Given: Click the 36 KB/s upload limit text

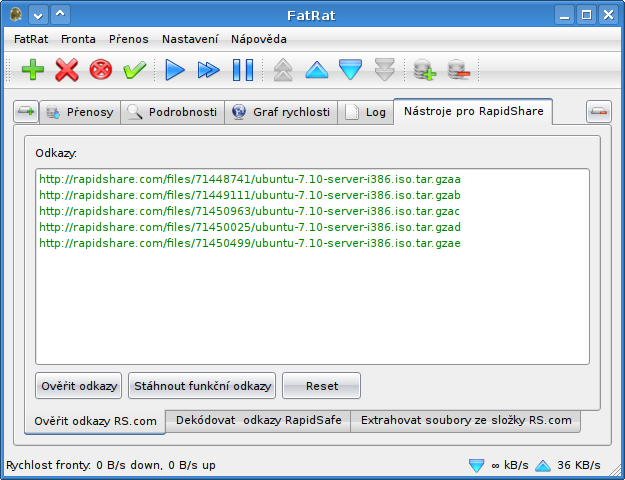Looking at the screenshot, I should coord(579,465).
